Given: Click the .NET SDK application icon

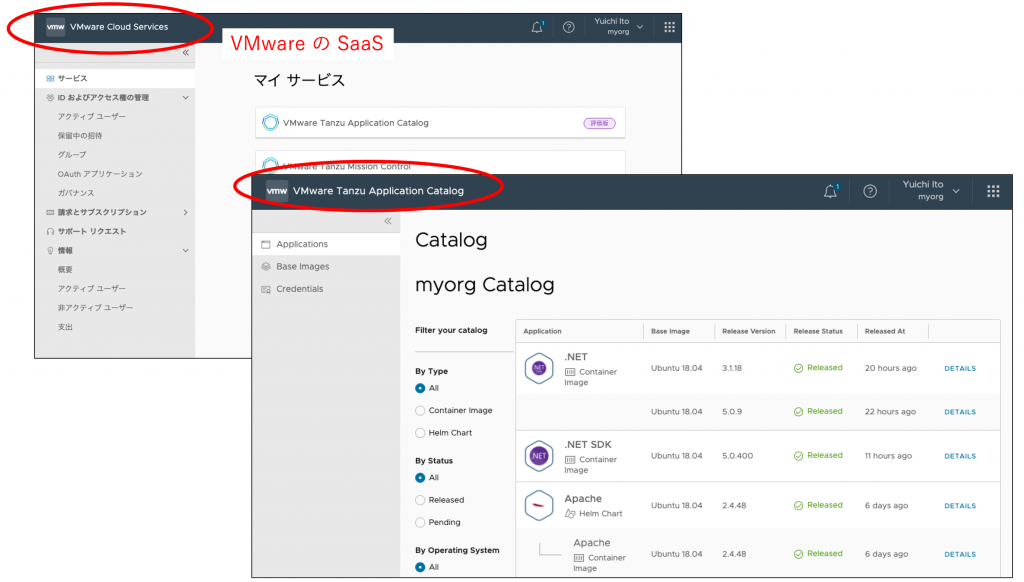Looking at the screenshot, I should [x=539, y=456].
